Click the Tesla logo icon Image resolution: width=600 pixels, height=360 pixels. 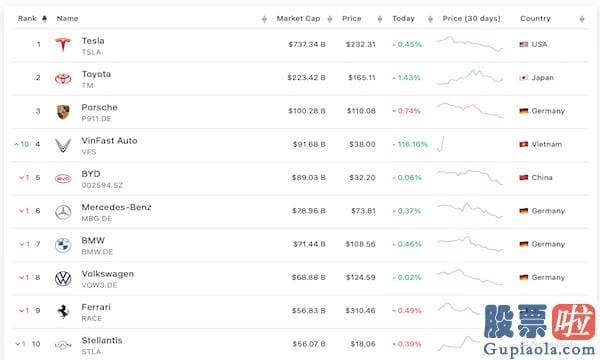[x=63, y=44]
